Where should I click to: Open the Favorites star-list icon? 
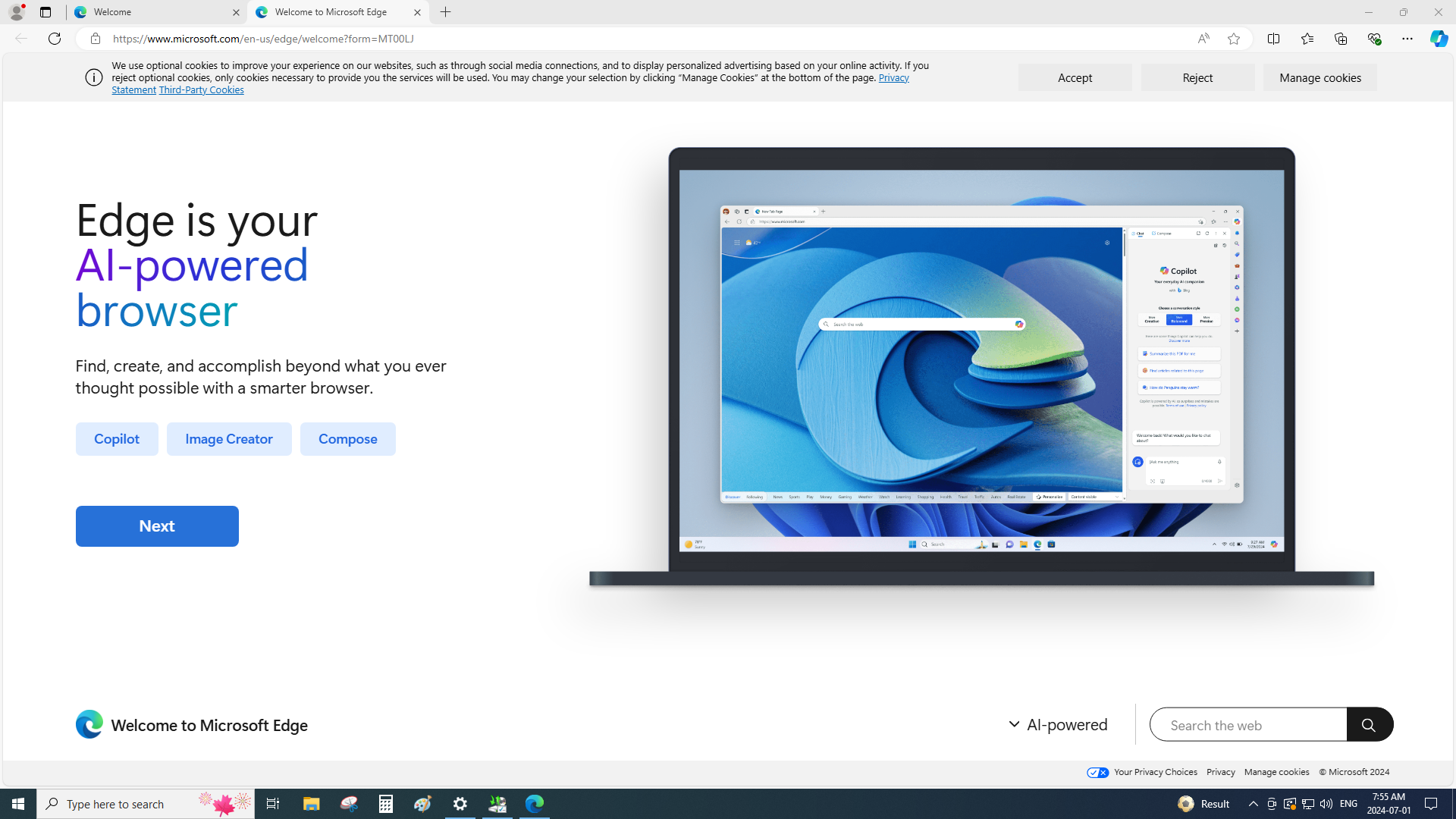[x=1307, y=39]
